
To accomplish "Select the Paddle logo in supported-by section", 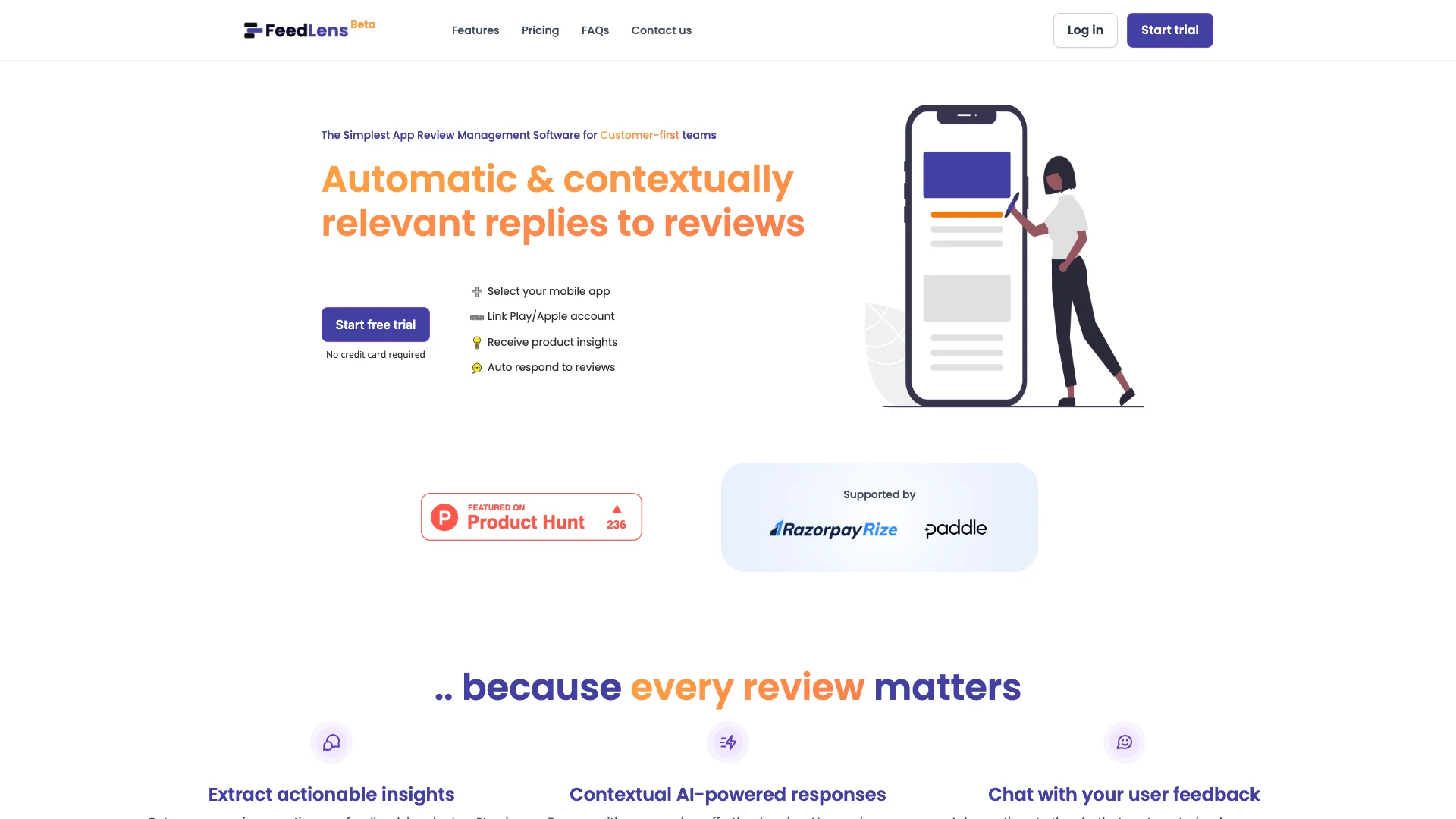I will click(x=954, y=528).
